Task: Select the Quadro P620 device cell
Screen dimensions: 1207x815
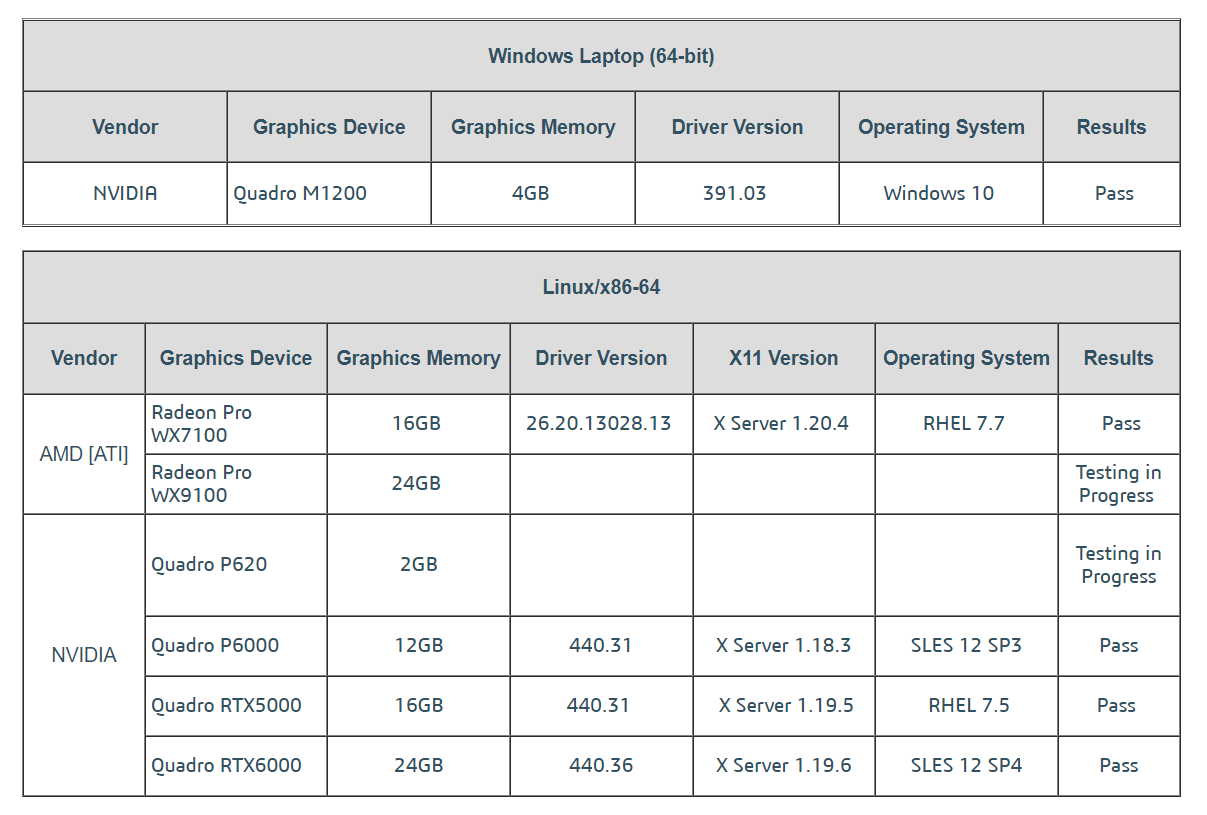Action: click(x=236, y=565)
